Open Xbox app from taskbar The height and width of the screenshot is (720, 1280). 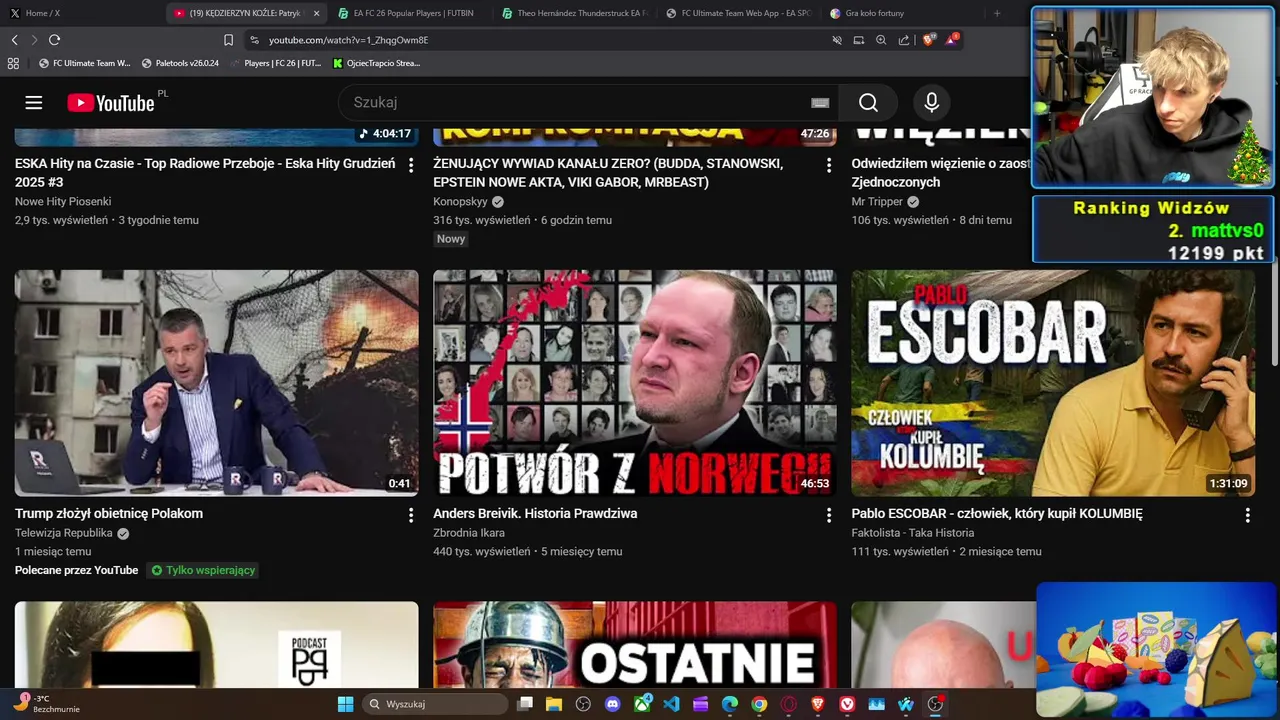point(642,704)
